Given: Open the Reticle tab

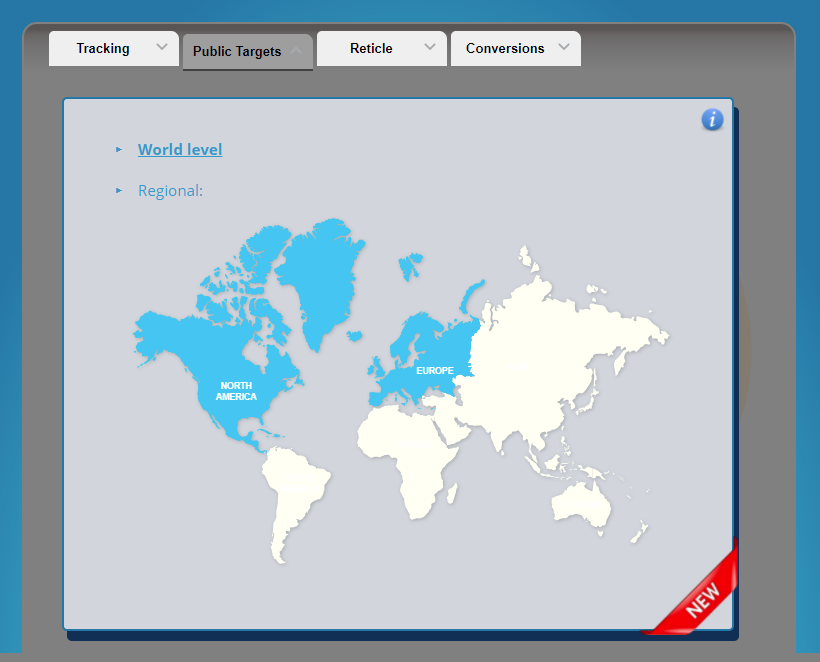Looking at the screenshot, I should click(382, 48).
